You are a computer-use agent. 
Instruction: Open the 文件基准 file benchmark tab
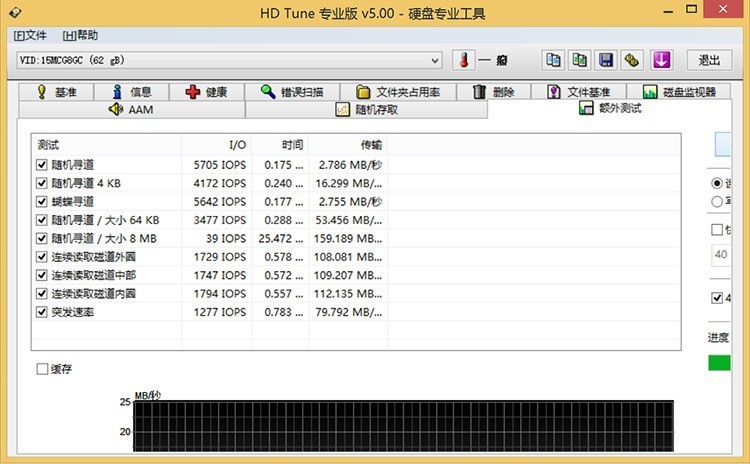[x=579, y=92]
